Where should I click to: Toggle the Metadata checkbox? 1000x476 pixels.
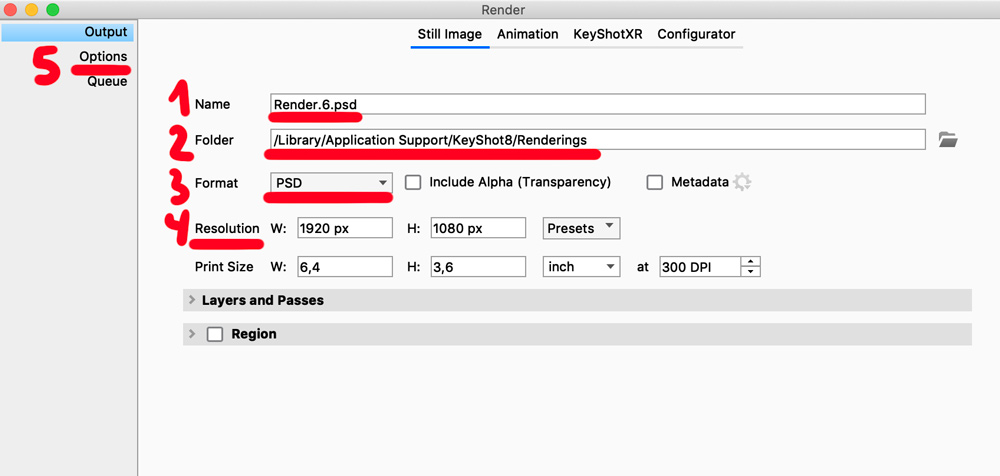(x=654, y=182)
